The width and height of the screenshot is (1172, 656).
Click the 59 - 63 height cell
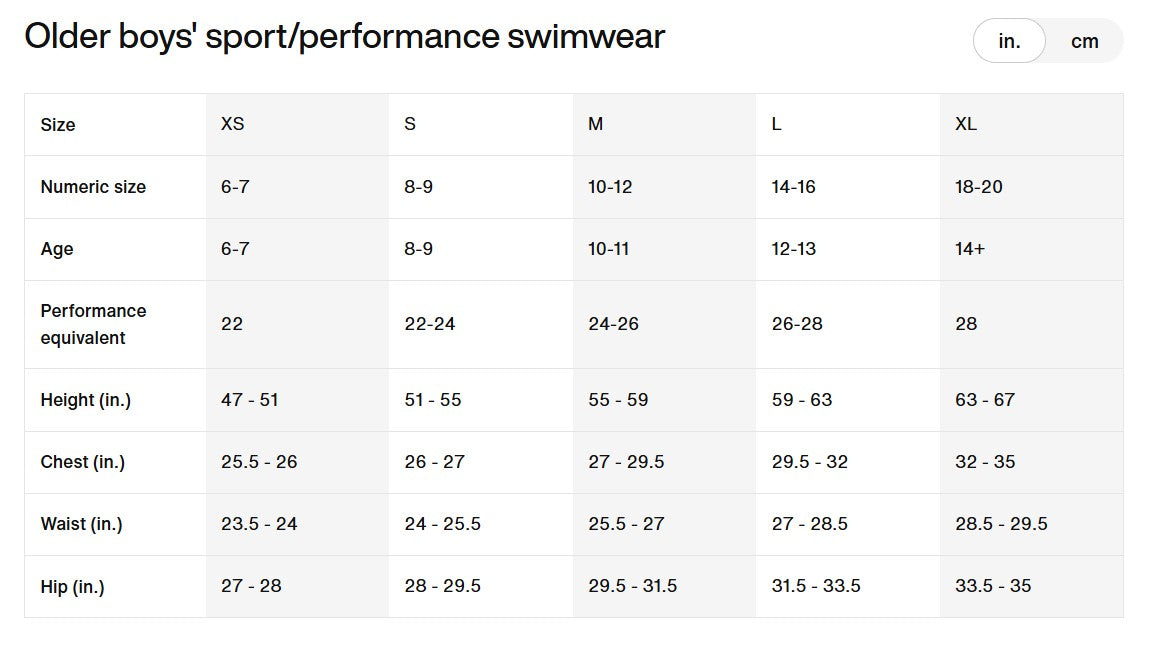coord(802,400)
